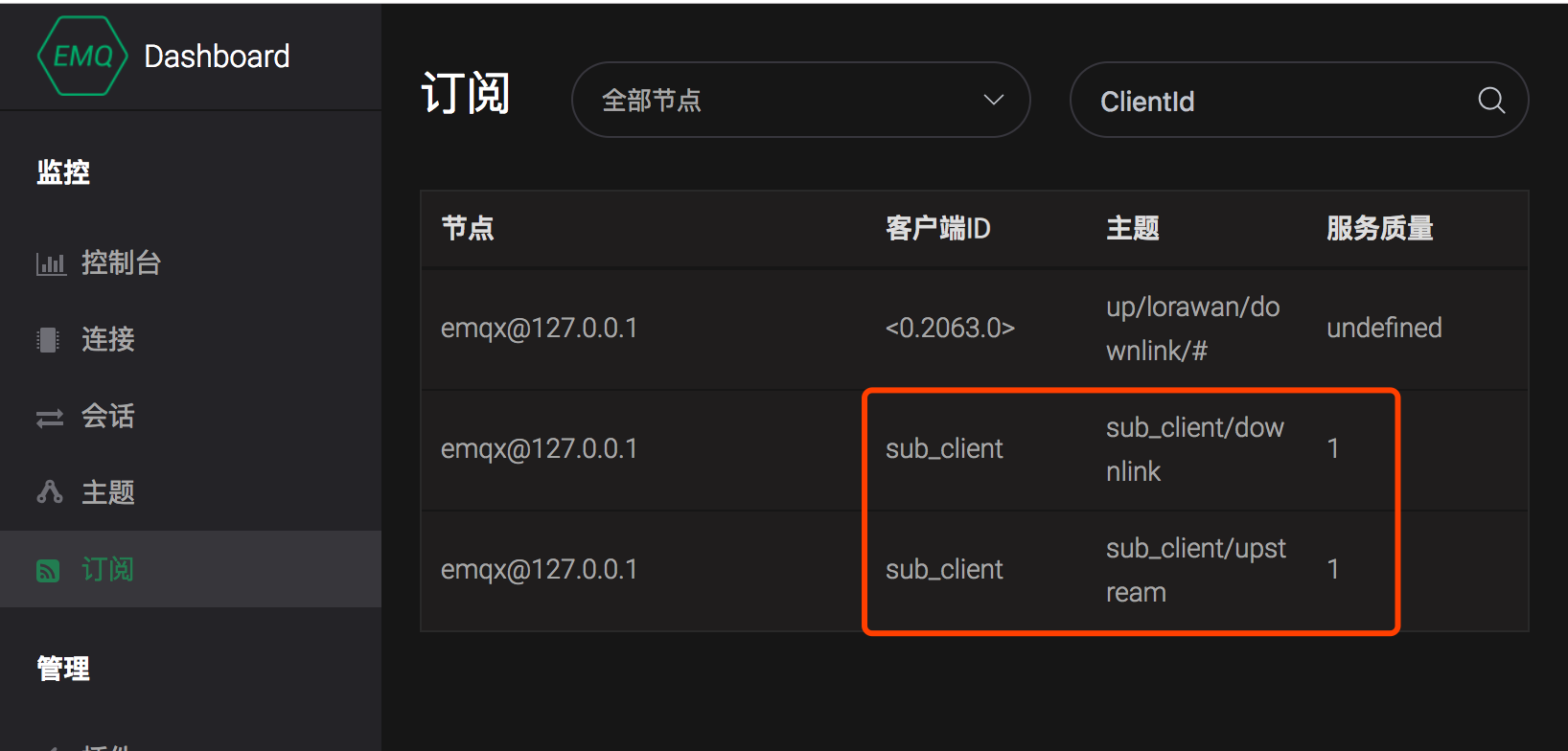The height and width of the screenshot is (751, 1568).
Task: Click the Dashboard title text
Action: point(217,56)
